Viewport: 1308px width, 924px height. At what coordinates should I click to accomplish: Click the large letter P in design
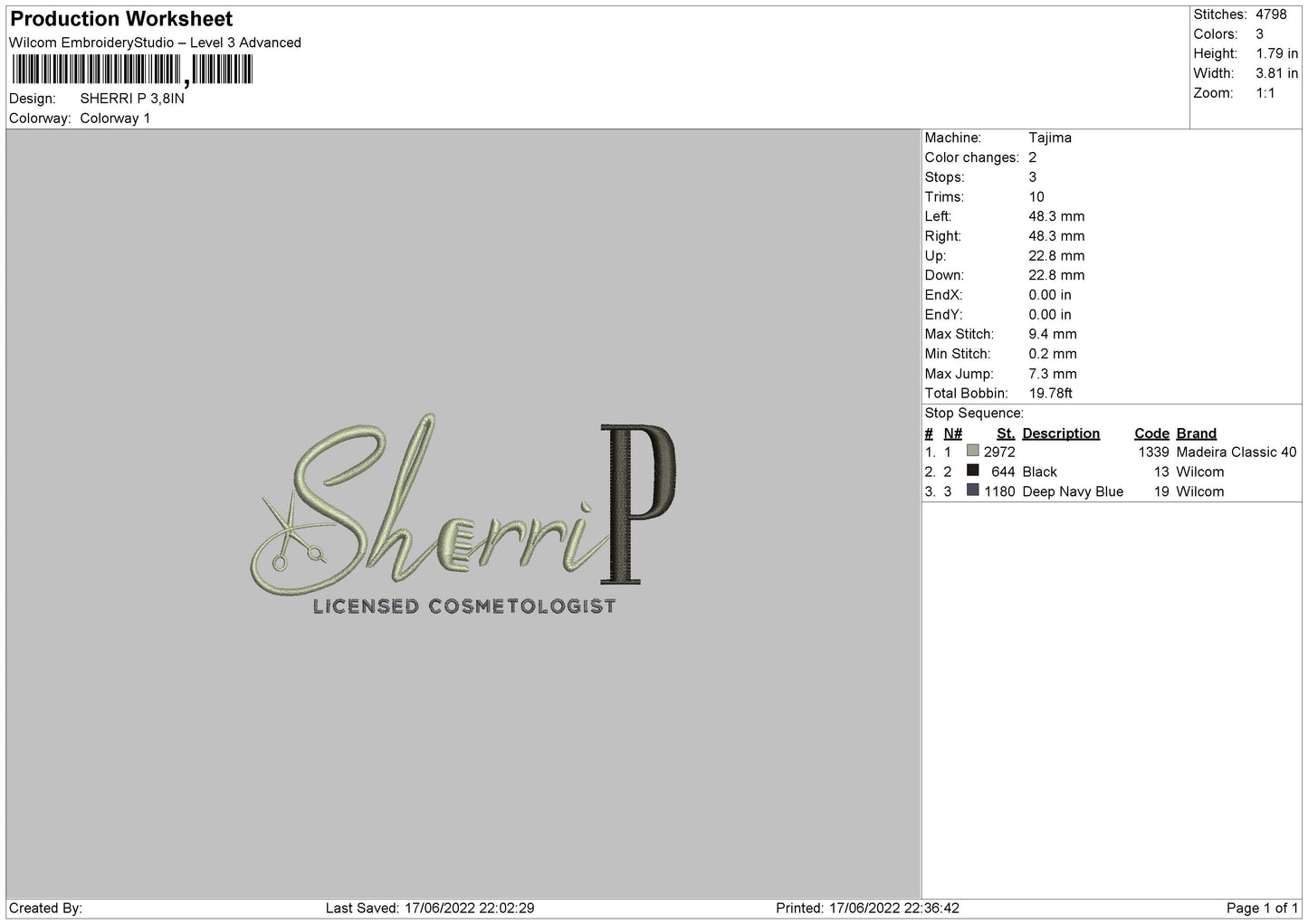pyautogui.click(x=637, y=503)
